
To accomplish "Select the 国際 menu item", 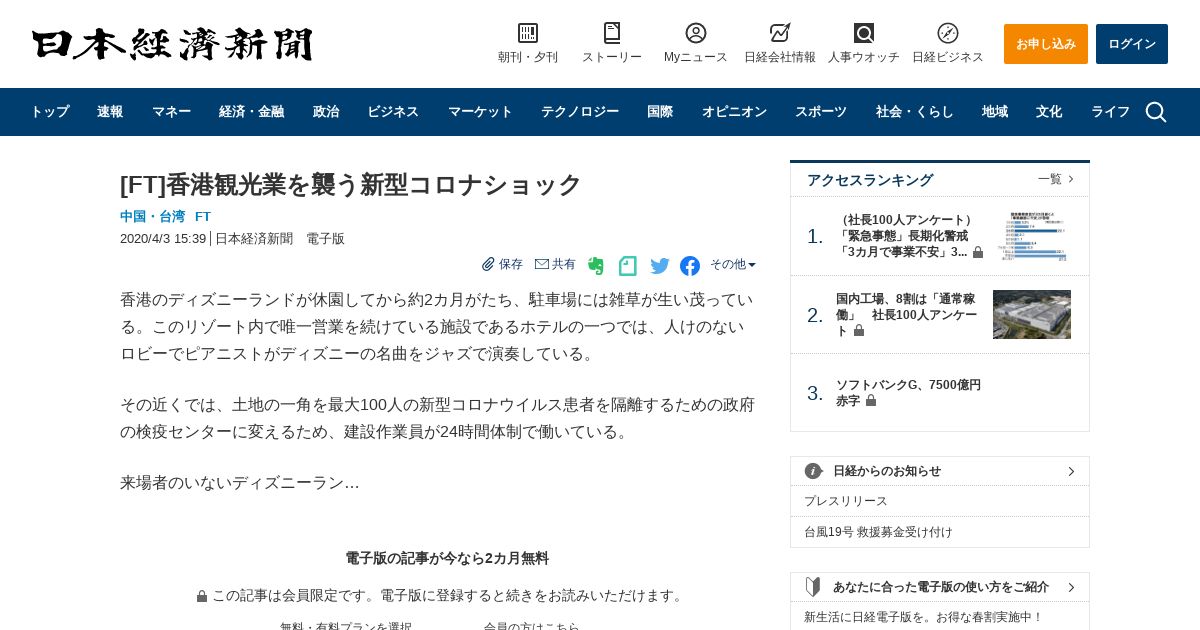I will [660, 112].
